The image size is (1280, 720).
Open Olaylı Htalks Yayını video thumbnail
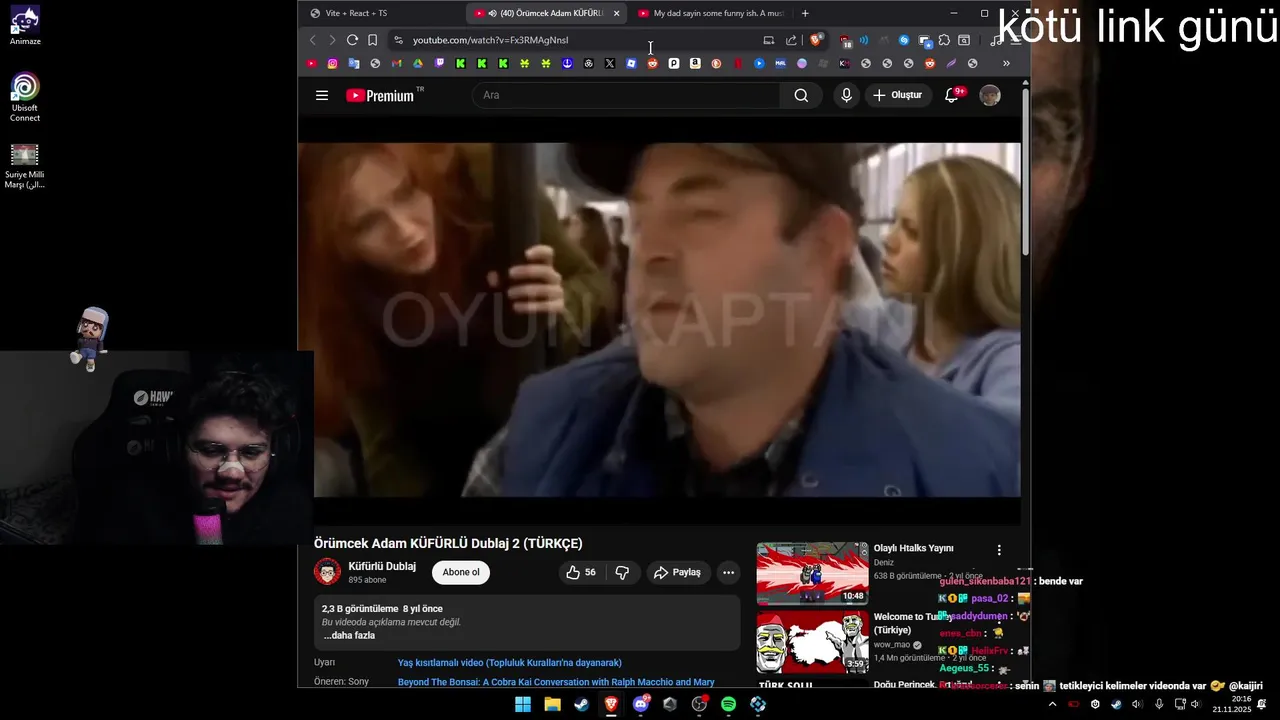pos(812,574)
